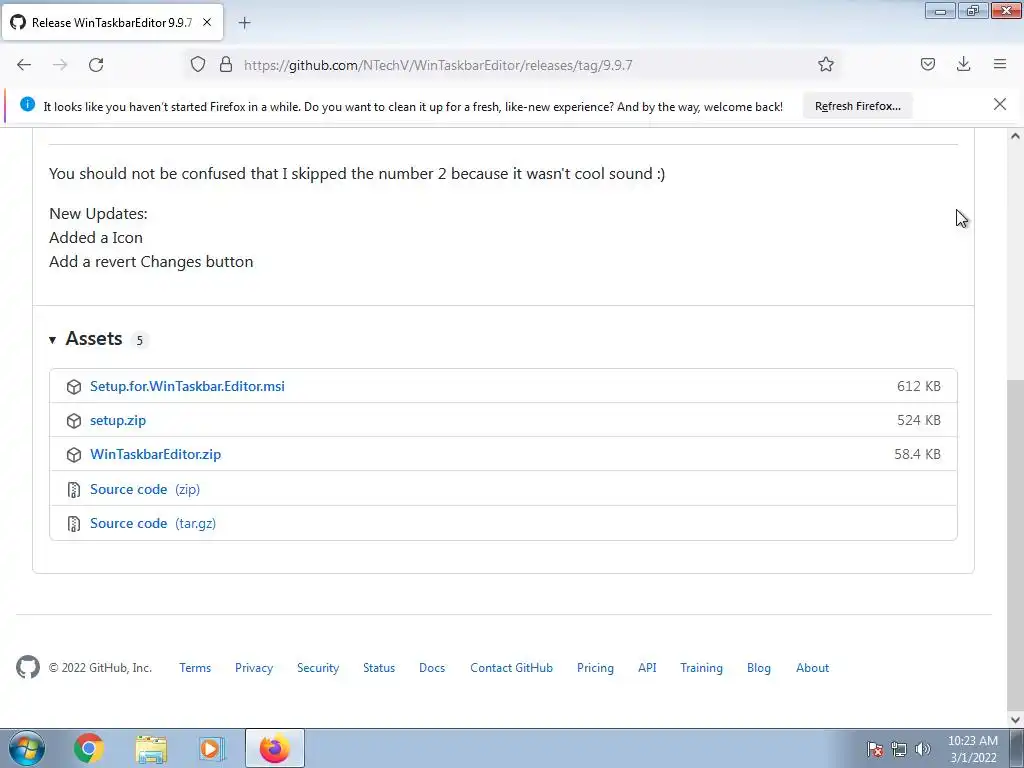Screen dimensions: 1024x768
Task: Click the forward navigation arrow
Action: click(x=60, y=65)
